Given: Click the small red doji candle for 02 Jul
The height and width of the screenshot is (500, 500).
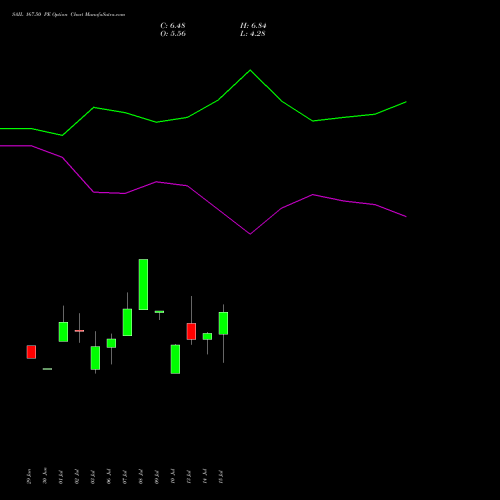Looking at the screenshot, I should pos(79,331).
